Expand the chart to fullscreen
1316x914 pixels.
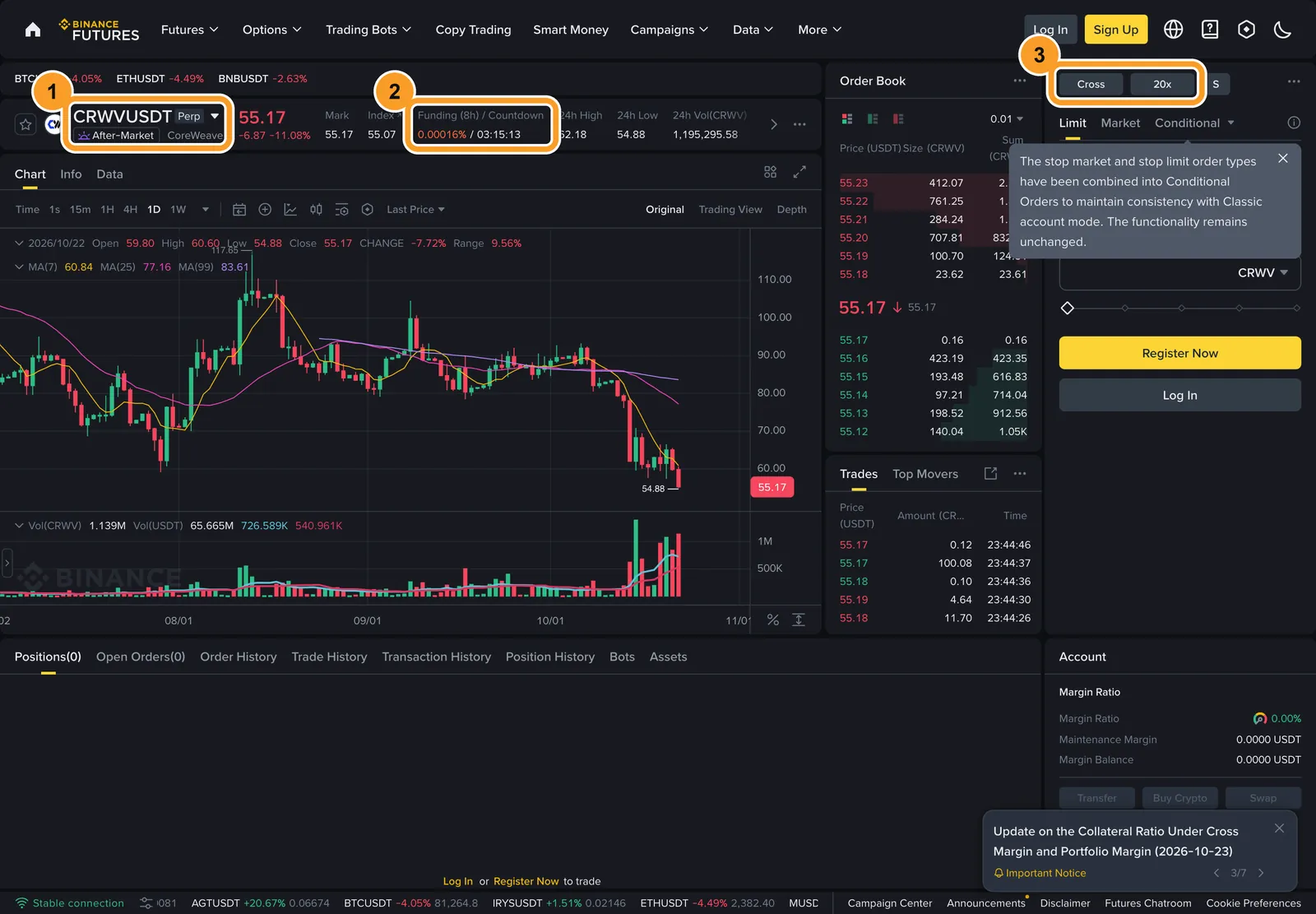[x=799, y=172]
